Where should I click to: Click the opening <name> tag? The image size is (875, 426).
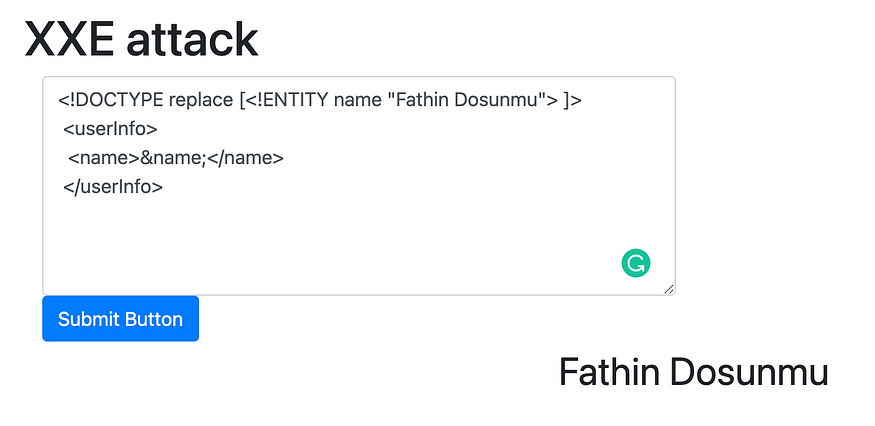point(104,159)
